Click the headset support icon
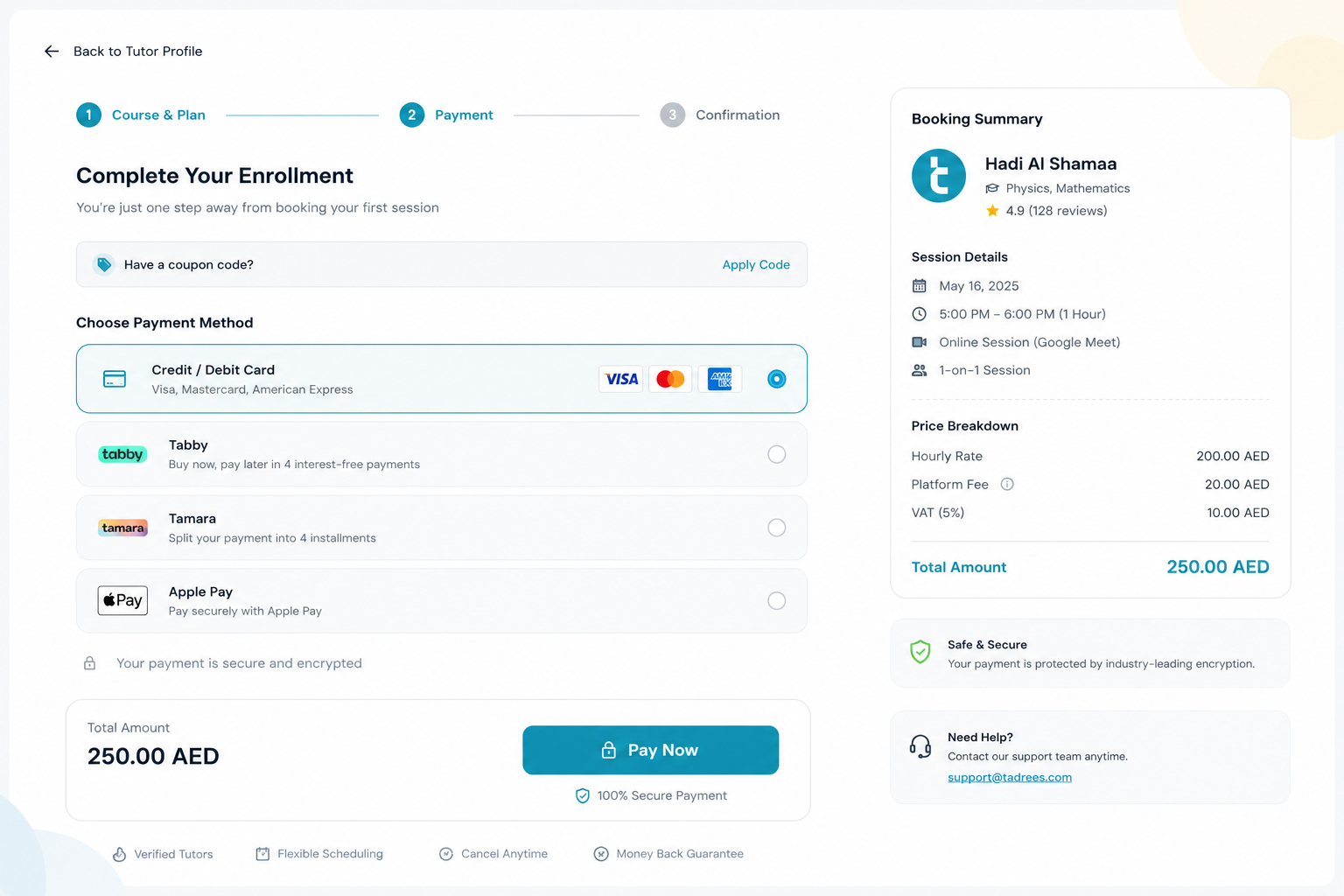 click(920, 746)
